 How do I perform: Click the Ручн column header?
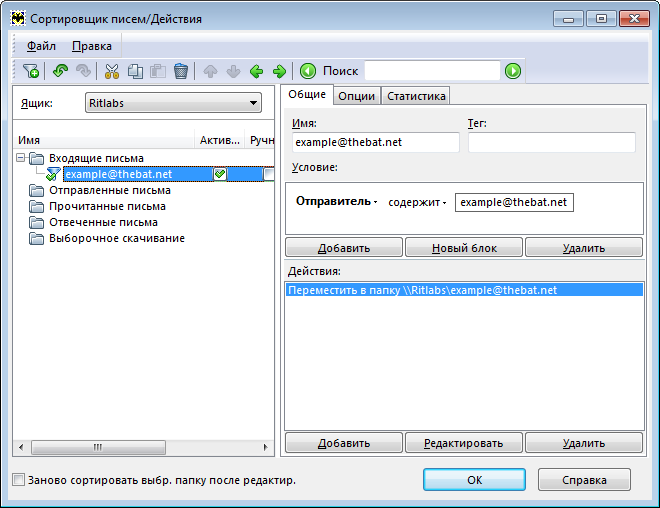tap(260, 140)
